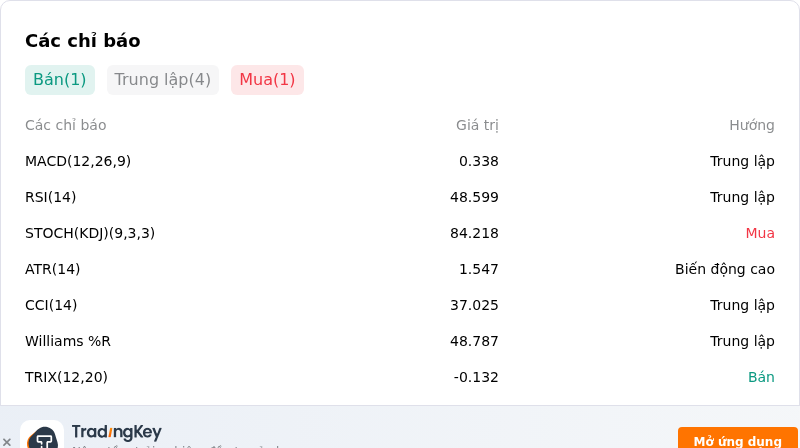Click the CCI(14) indicator name
Viewport: 800px width, 448px height.
point(51,305)
